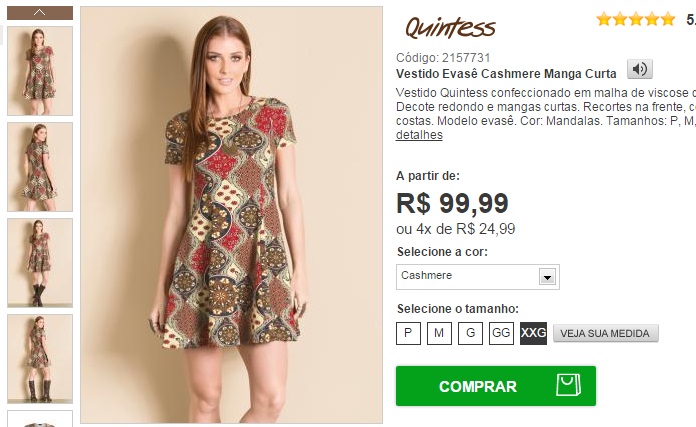
Task: Select size GG
Action: (501, 333)
